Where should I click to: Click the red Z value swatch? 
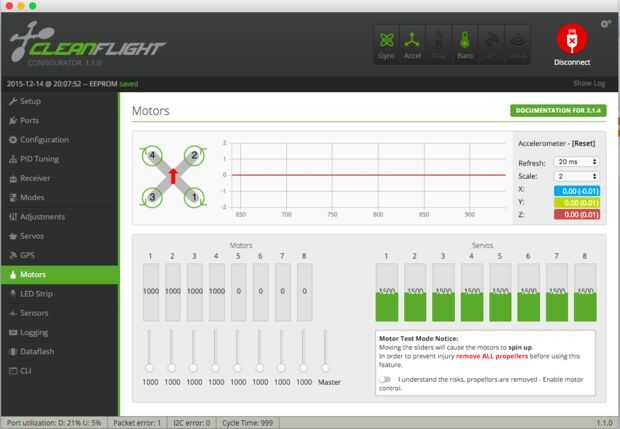(x=577, y=215)
